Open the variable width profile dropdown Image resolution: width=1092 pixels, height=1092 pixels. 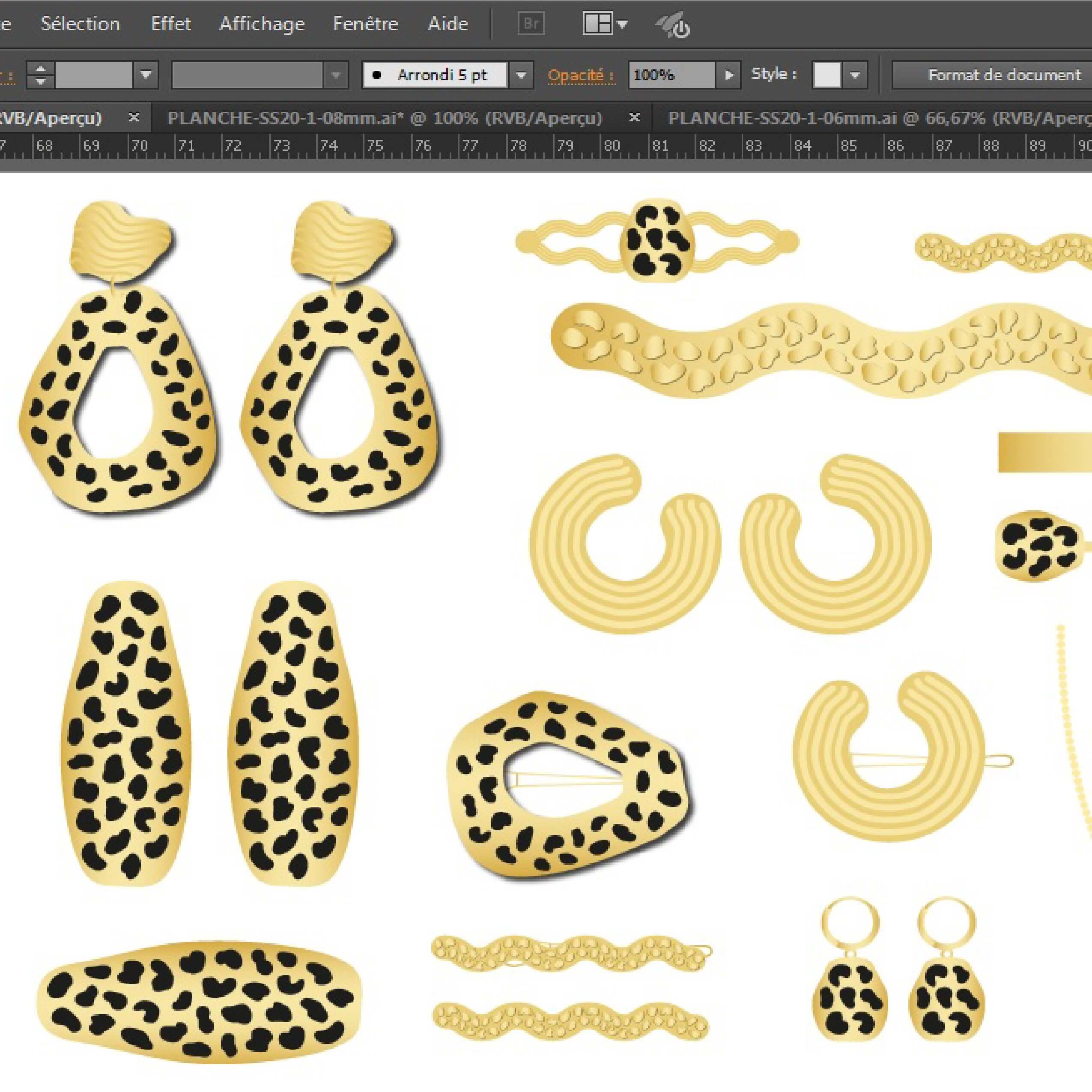point(336,75)
